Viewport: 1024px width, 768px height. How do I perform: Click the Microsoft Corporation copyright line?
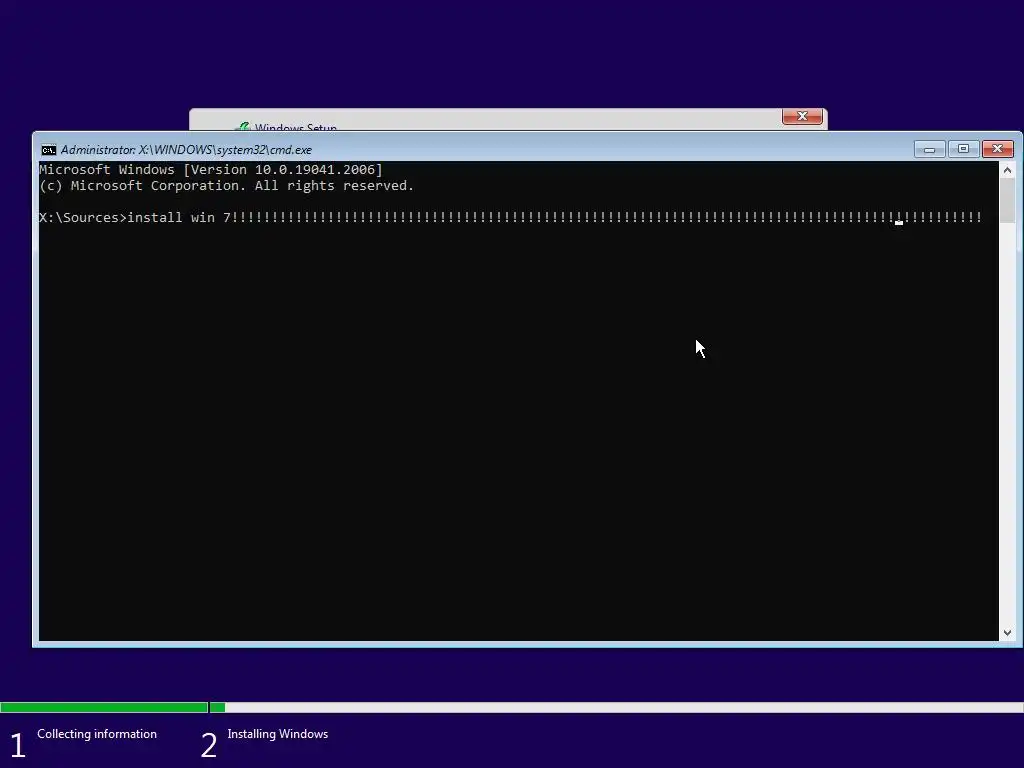(x=227, y=186)
